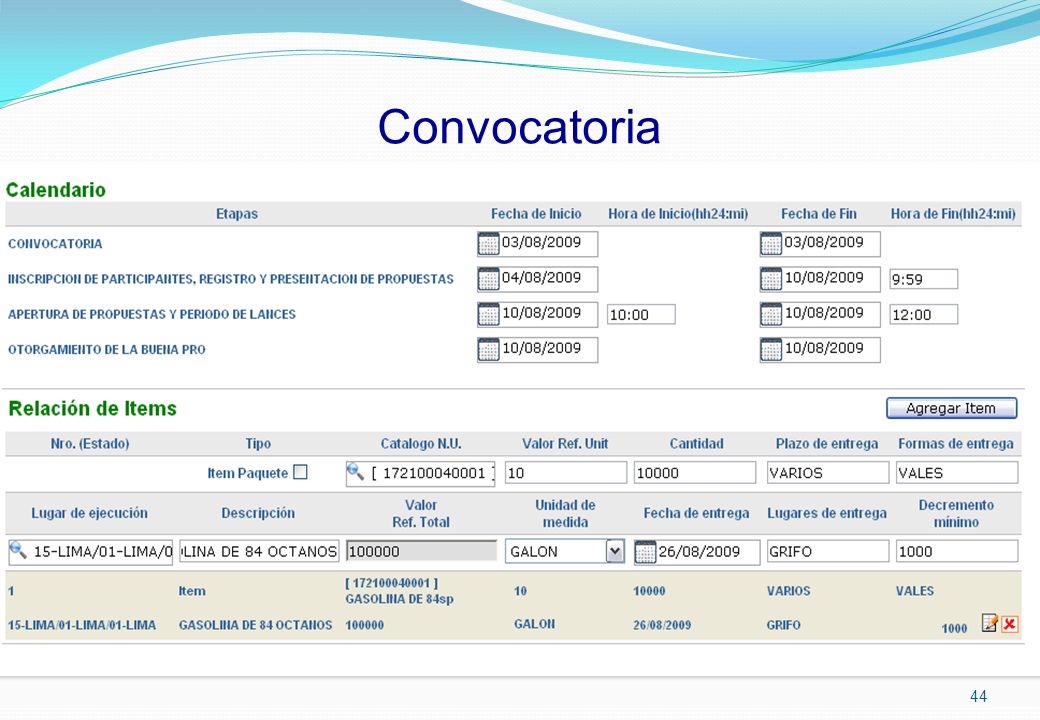The image size is (1040, 720).
Task: Click OTORGAMIENTO DE LA BUENA PRO label
Action: (x=107, y=349)
